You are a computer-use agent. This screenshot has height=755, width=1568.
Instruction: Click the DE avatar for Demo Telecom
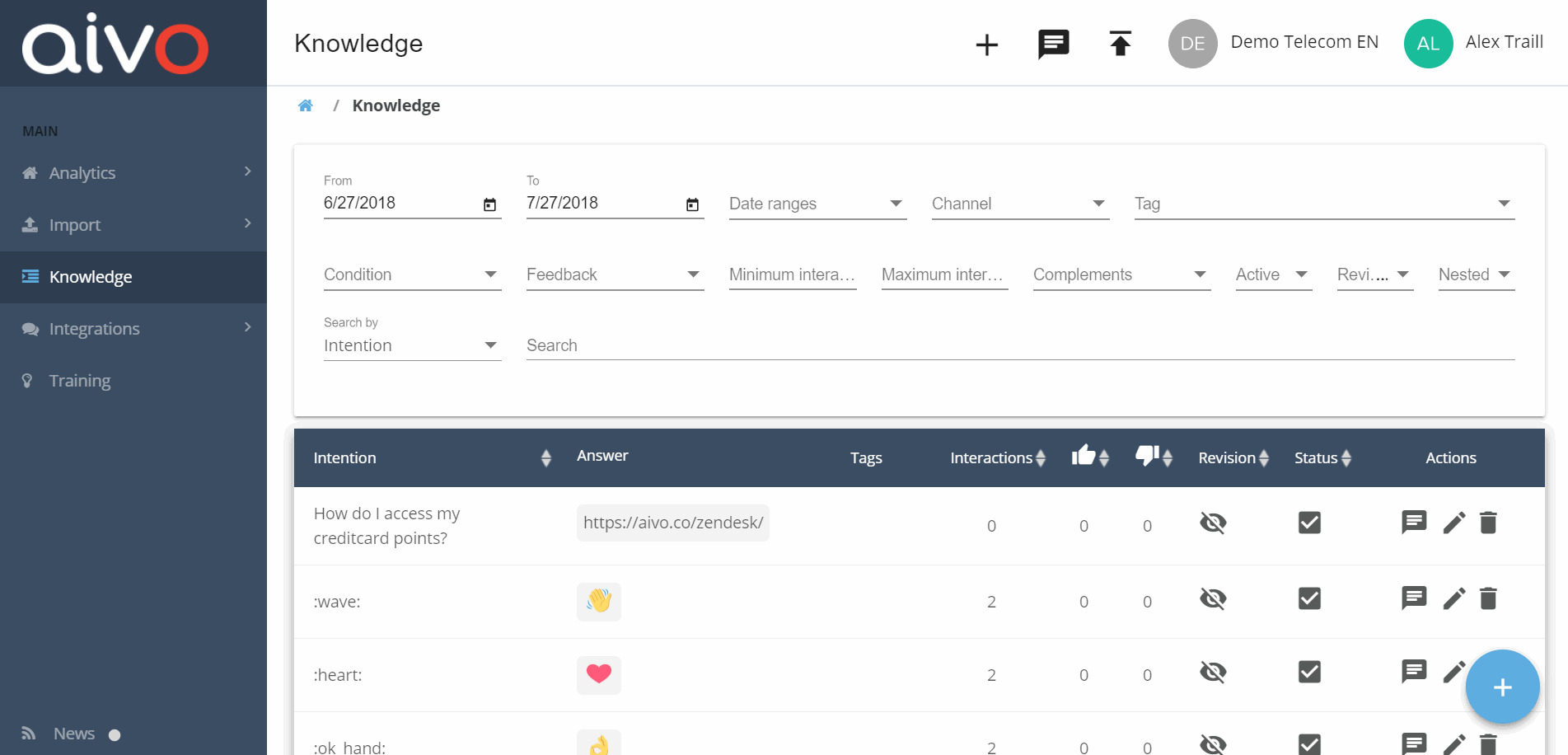click(1192, 44)
